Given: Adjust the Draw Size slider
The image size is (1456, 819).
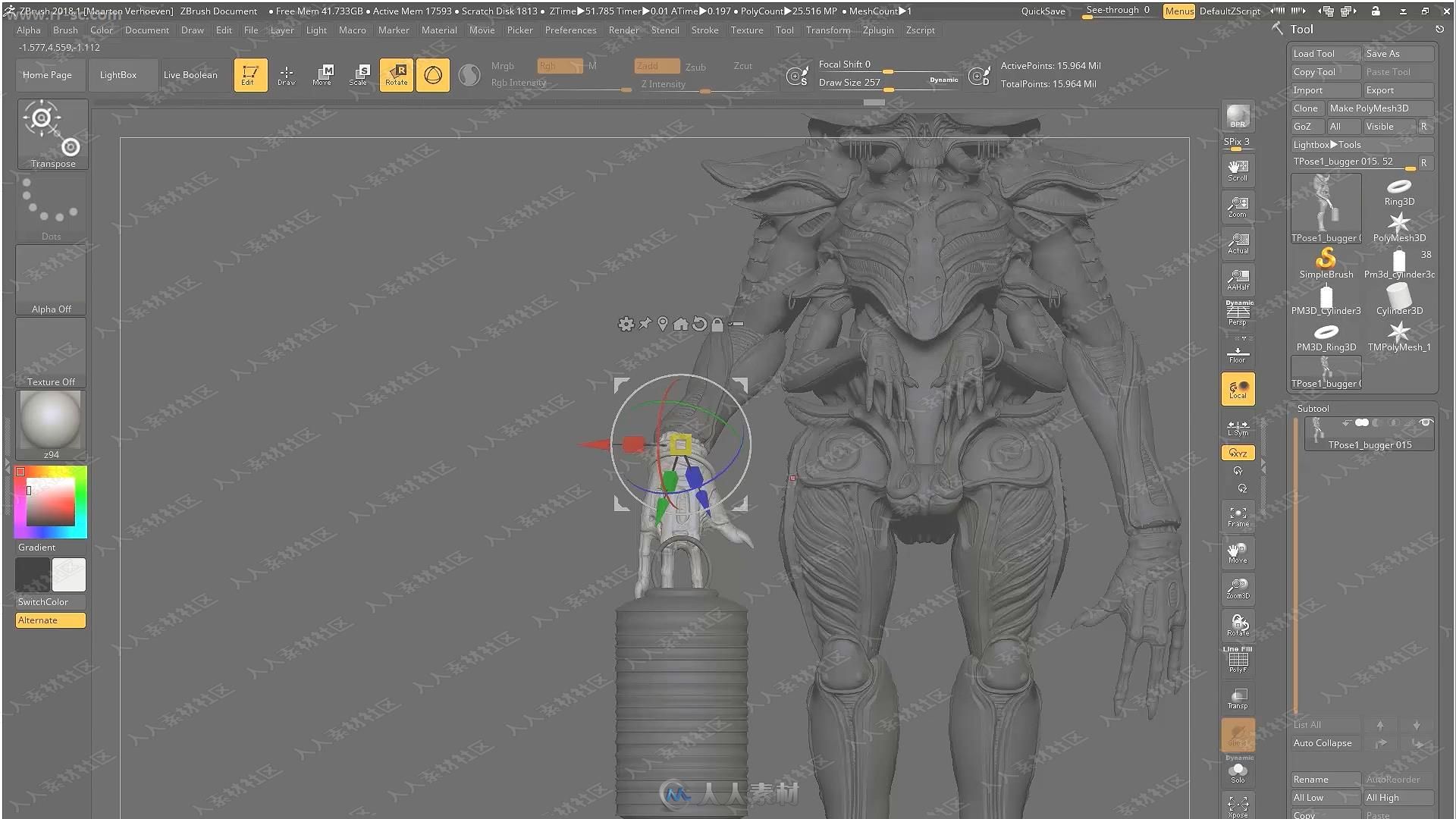Looking at the screenshot, I should coord(889,83).
